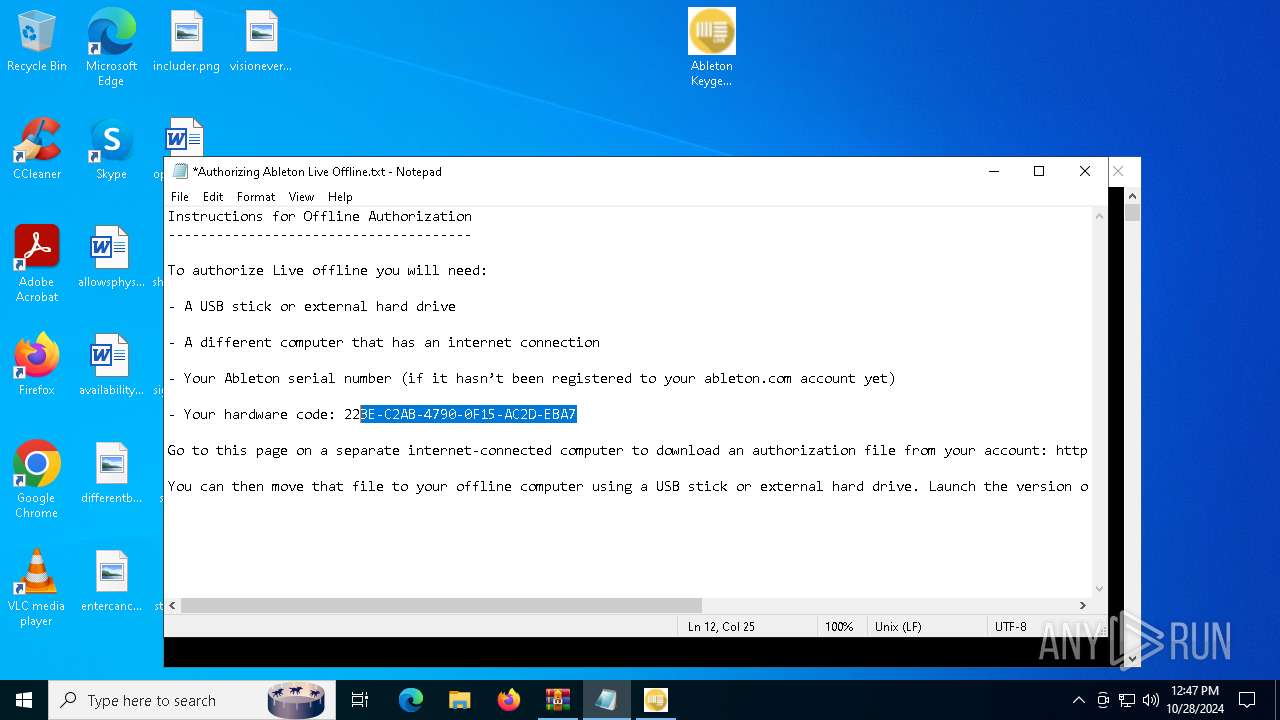The image size is (1280, 720).
Task: Switch to Notepad taskbar button
Action: coord(606,700)
